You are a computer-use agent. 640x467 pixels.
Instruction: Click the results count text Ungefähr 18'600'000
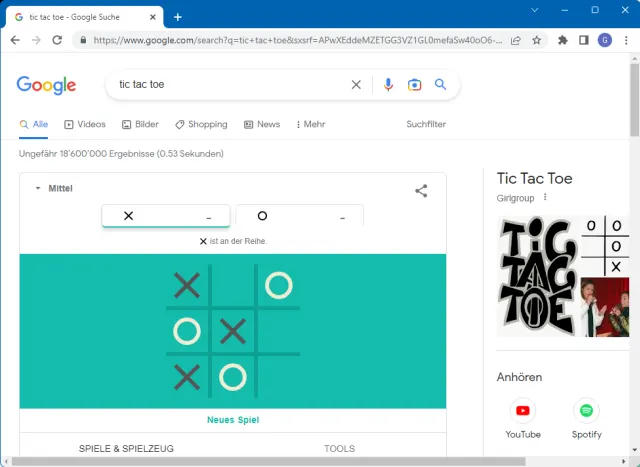(x=121, y=154)
